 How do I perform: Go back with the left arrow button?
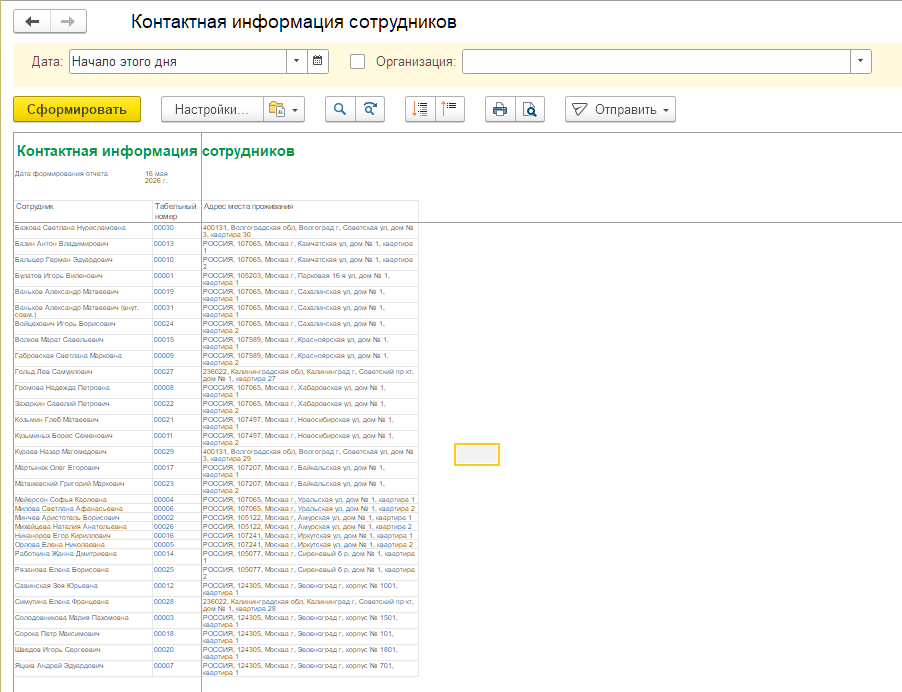coord(32,22)
